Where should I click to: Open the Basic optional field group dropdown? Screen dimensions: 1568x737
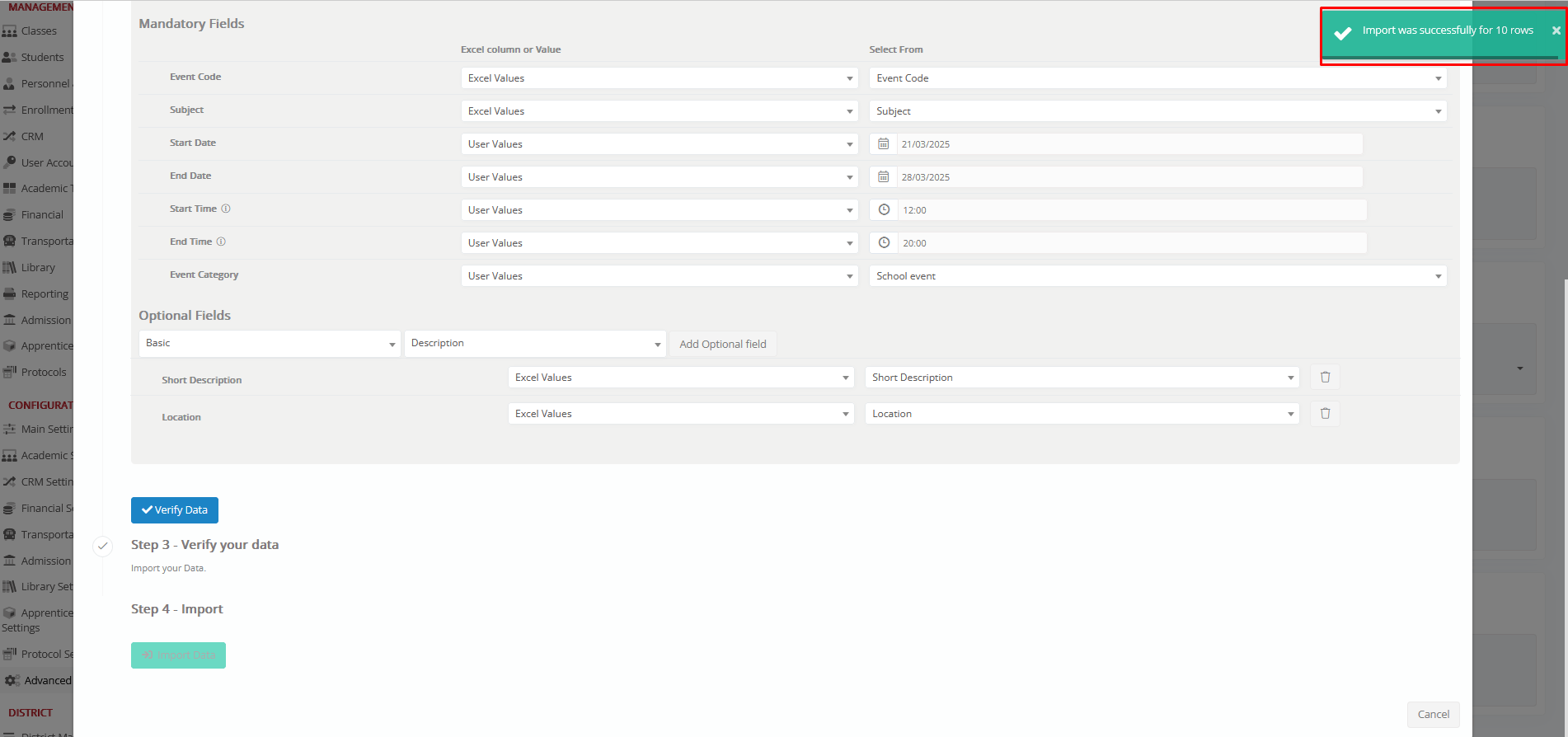pos(270,344)
